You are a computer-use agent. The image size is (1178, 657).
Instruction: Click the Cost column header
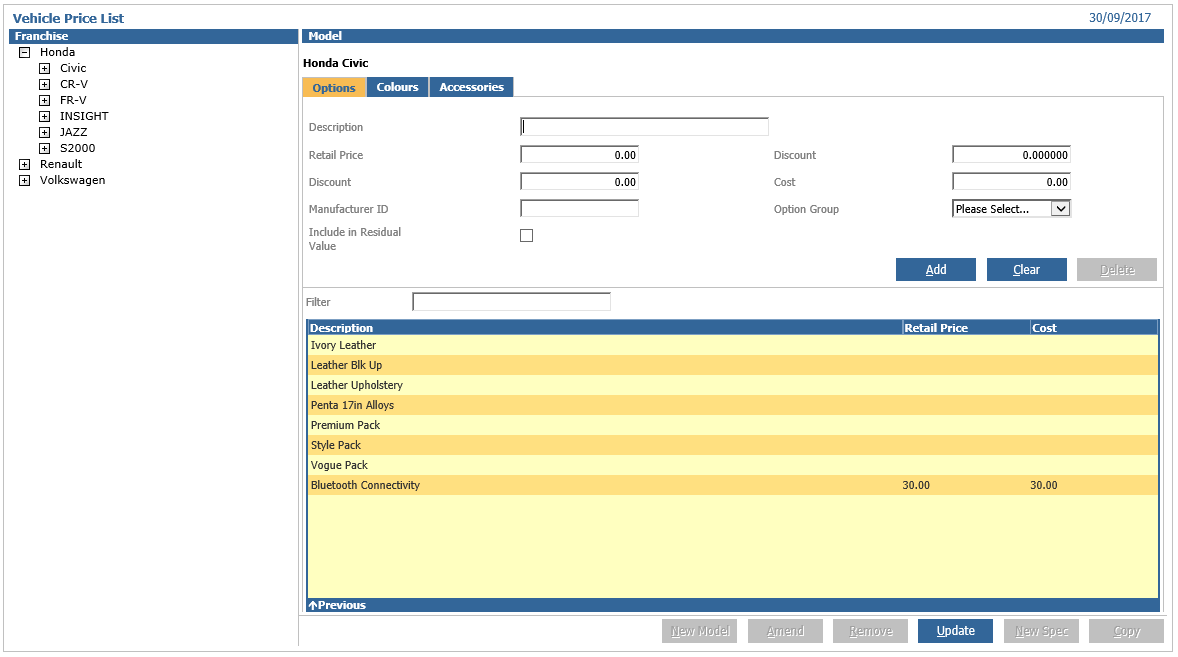pyautogui.click(x=1093, y=328)
